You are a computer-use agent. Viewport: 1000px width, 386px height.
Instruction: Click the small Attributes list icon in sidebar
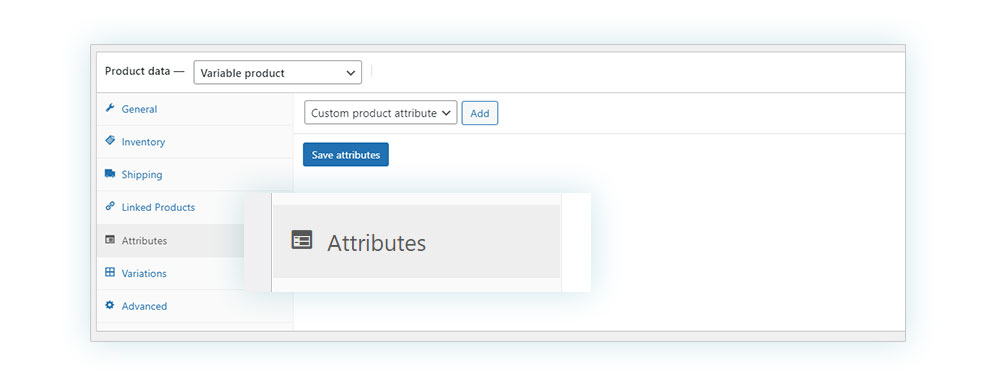pyautogui.click(x=110, y=240)
